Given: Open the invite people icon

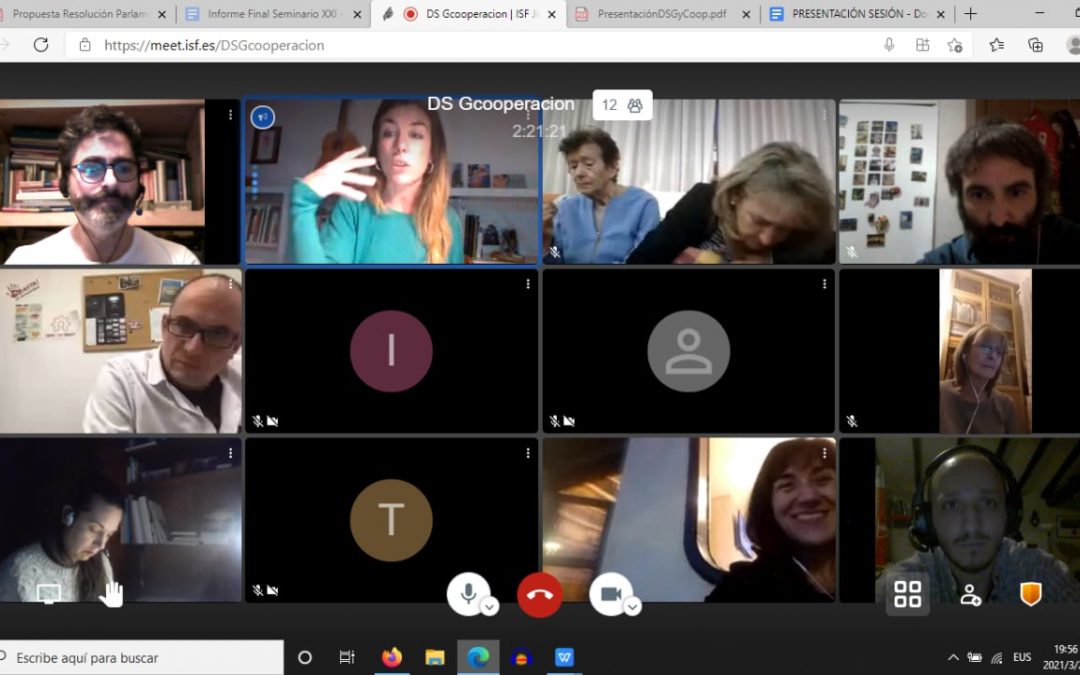Looking at the screenshot, I should [x=970, y=595].
